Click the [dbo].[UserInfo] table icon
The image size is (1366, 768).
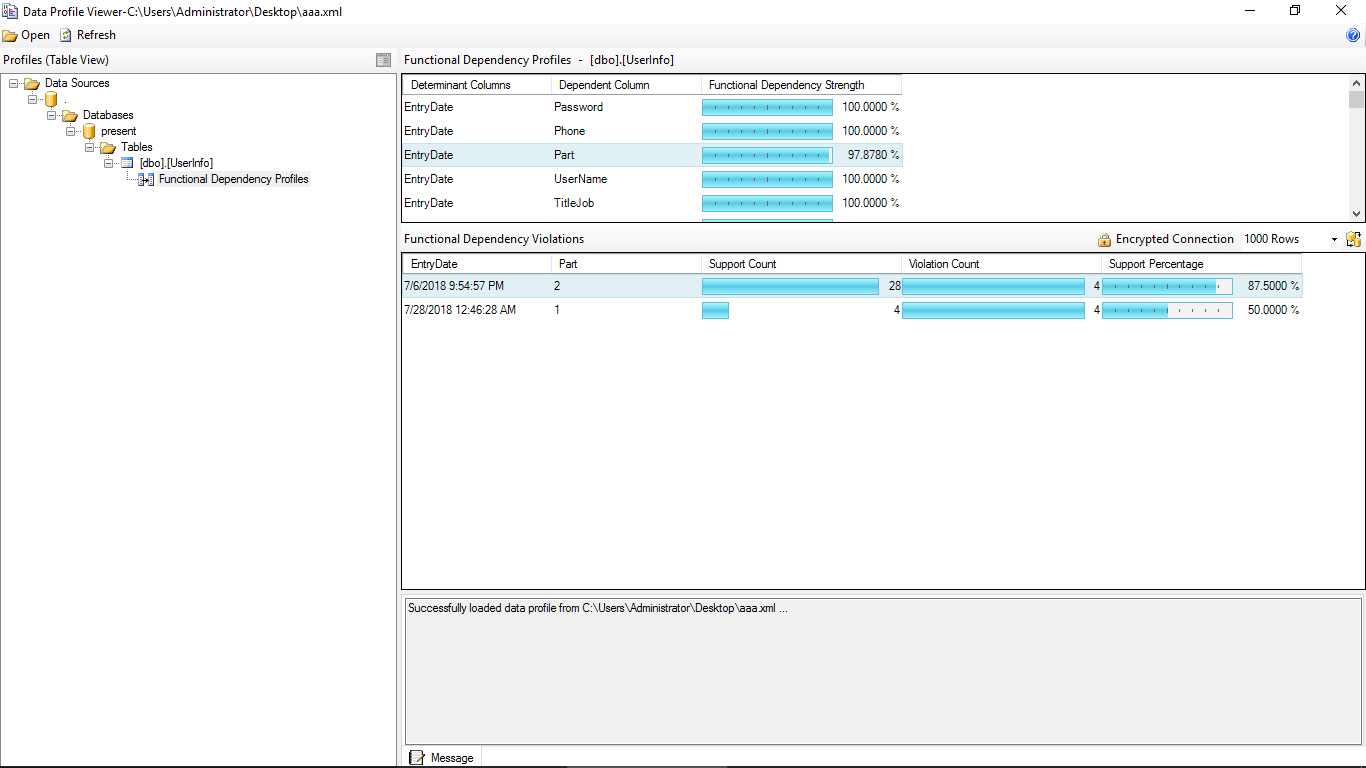click(x=127, y=163)
